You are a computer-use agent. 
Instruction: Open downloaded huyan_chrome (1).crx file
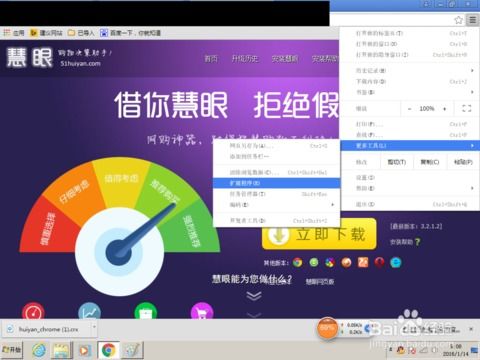tap(46, 329)
